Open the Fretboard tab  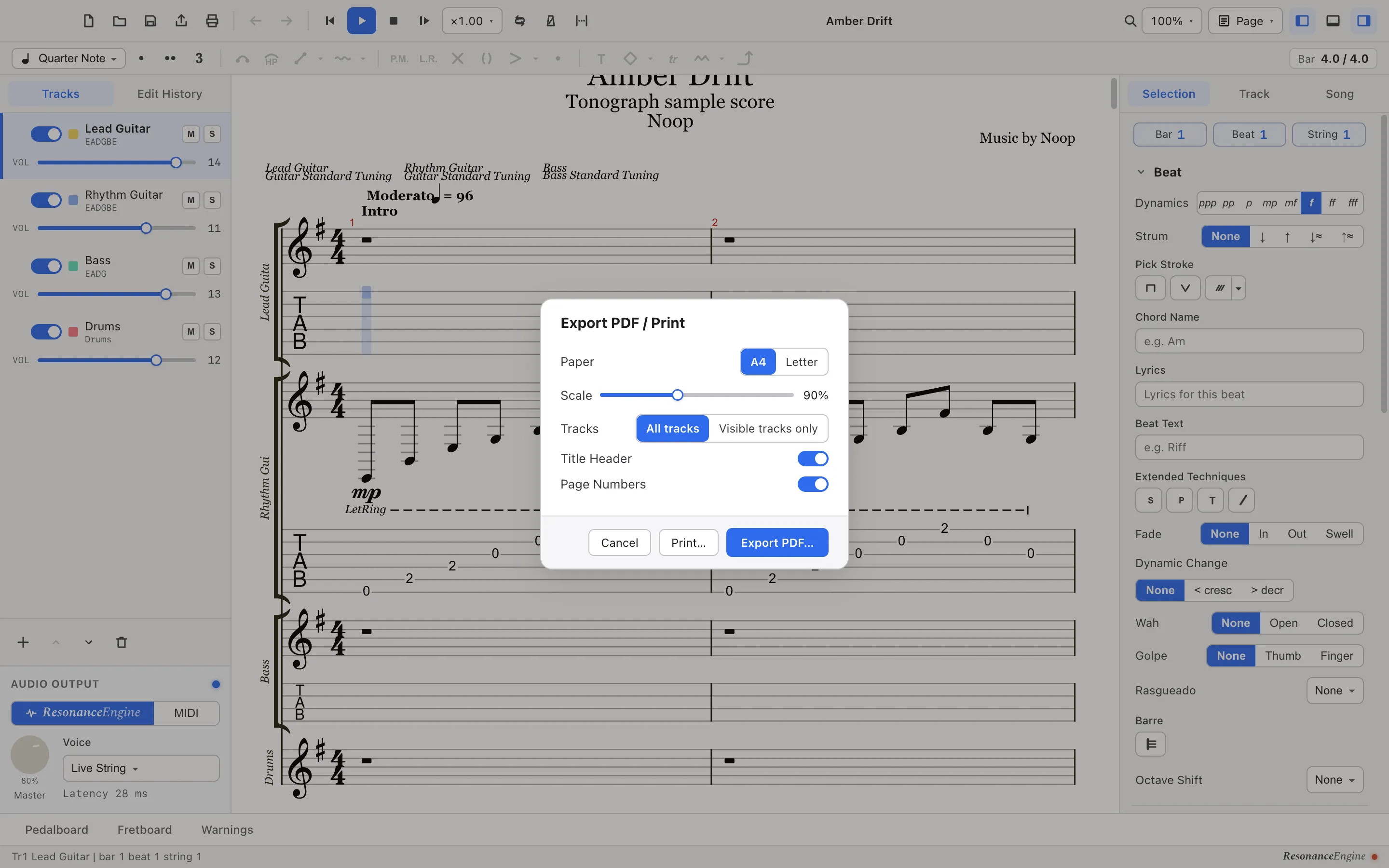pyautogui.click(x=145, y=829)
